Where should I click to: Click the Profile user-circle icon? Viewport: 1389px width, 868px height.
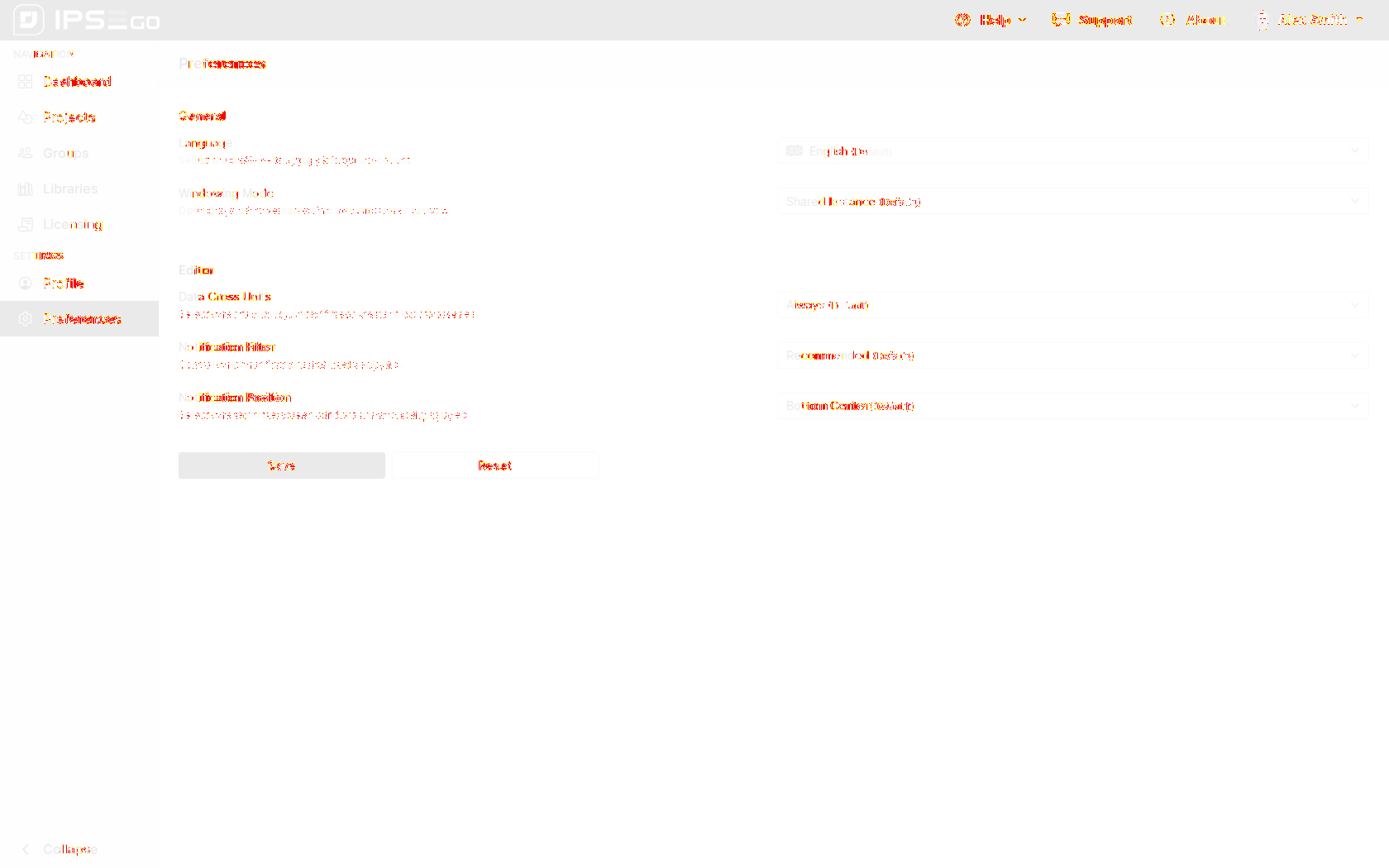[x=26, y=284]
